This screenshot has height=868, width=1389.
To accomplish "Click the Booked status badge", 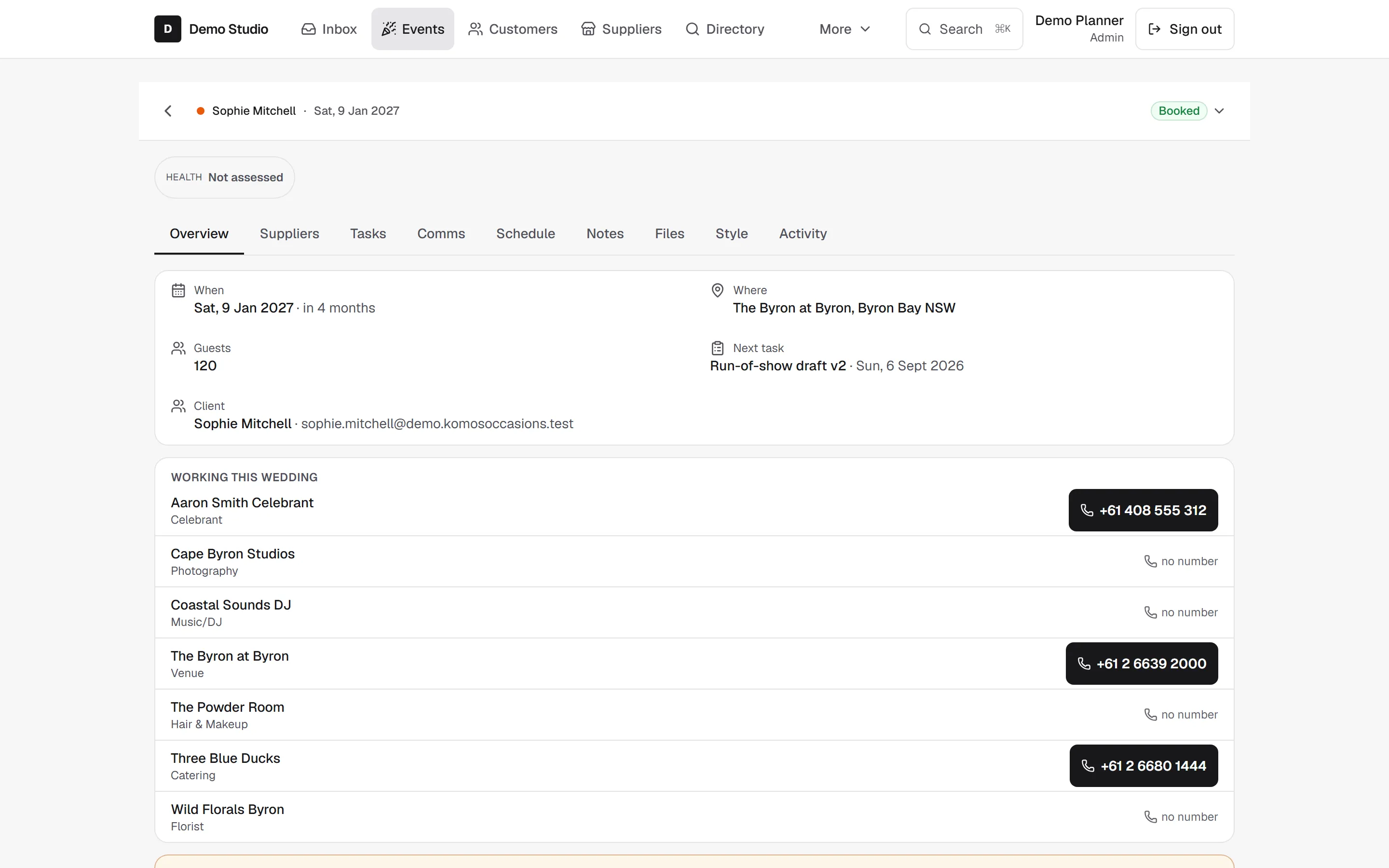I will coord(1179,111).
